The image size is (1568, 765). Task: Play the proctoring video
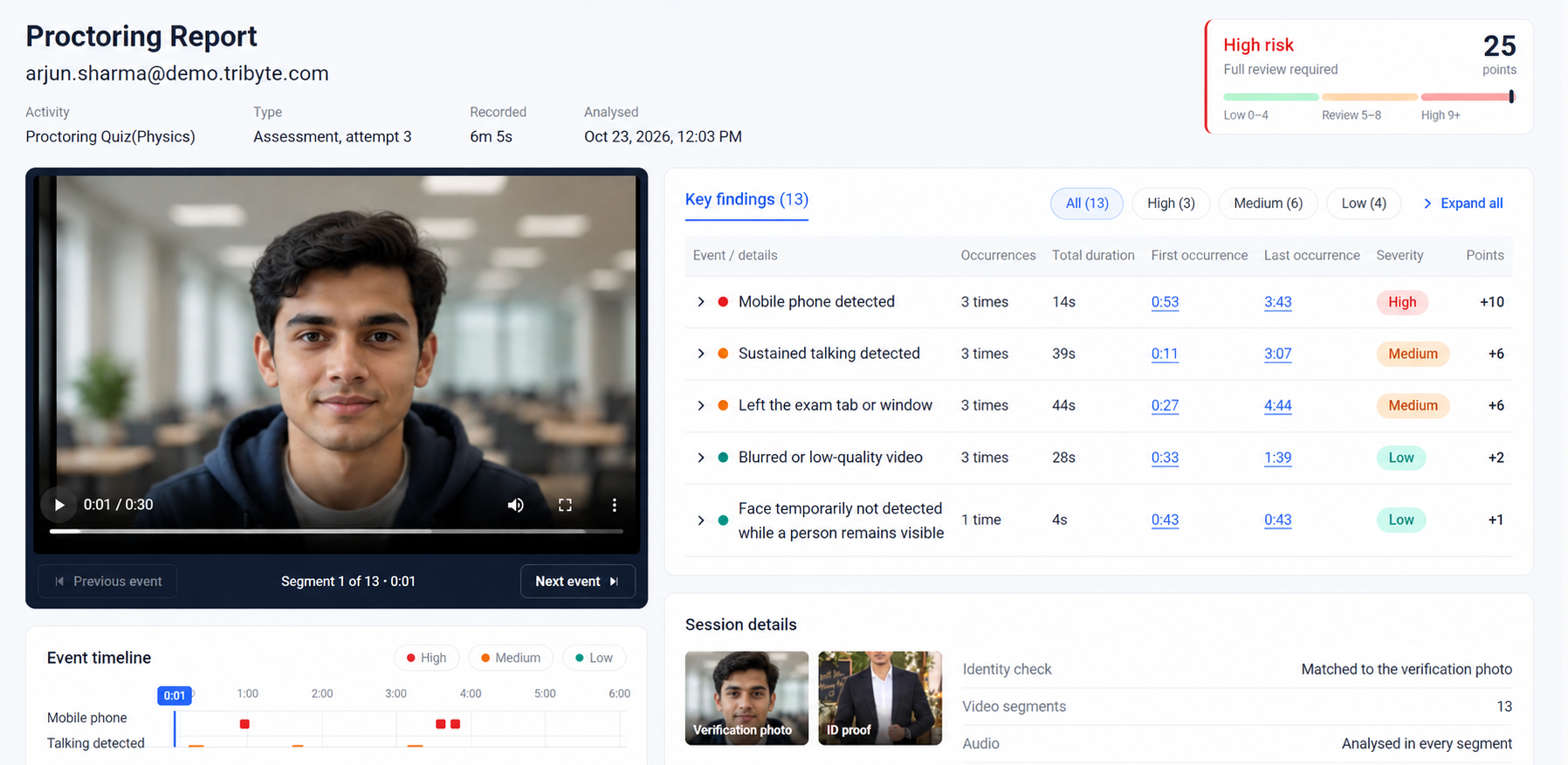[59, 505]
